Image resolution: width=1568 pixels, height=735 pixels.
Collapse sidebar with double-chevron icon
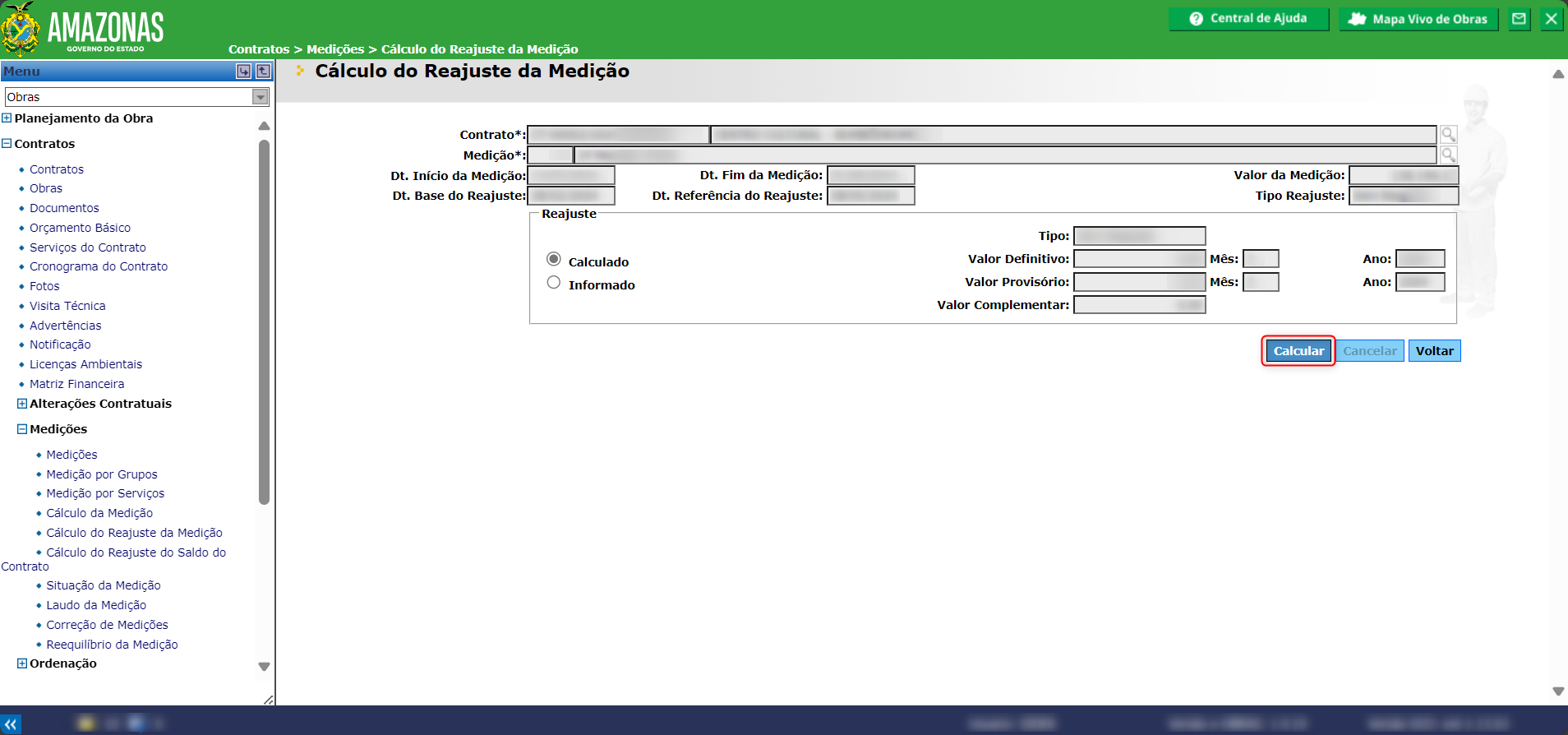tap(11, 724)
